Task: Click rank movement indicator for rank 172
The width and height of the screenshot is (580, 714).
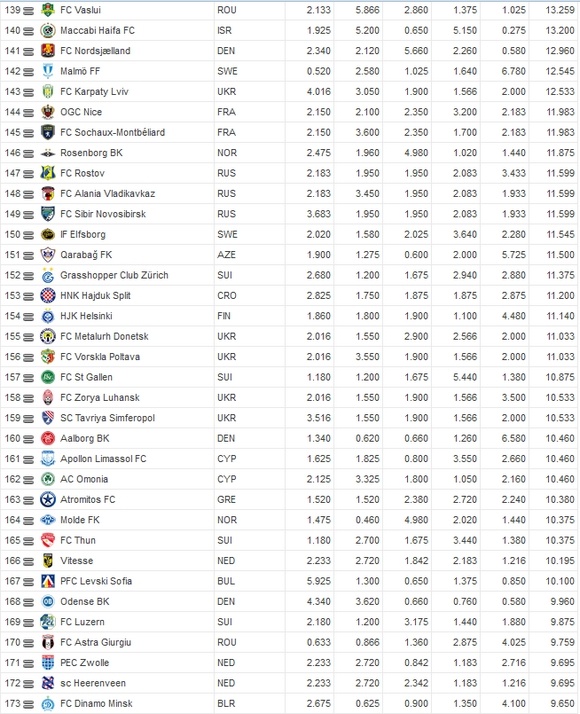Action: 28,684
